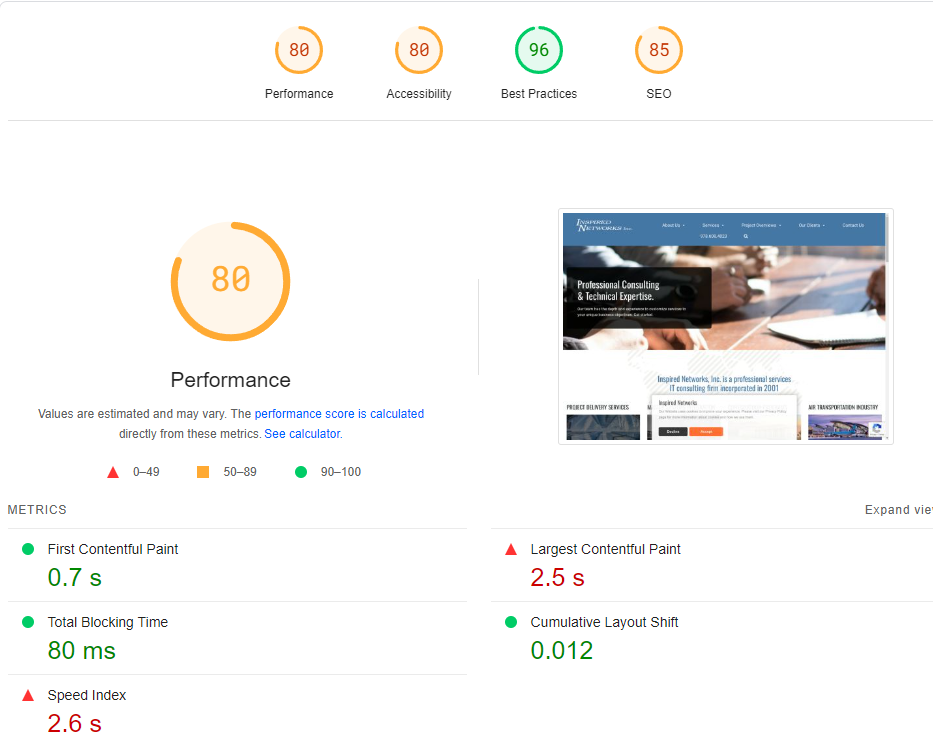Screen dimensions: 933x755
Task: Select the Total Blocking Time metric
Action: tap(237, 638)
